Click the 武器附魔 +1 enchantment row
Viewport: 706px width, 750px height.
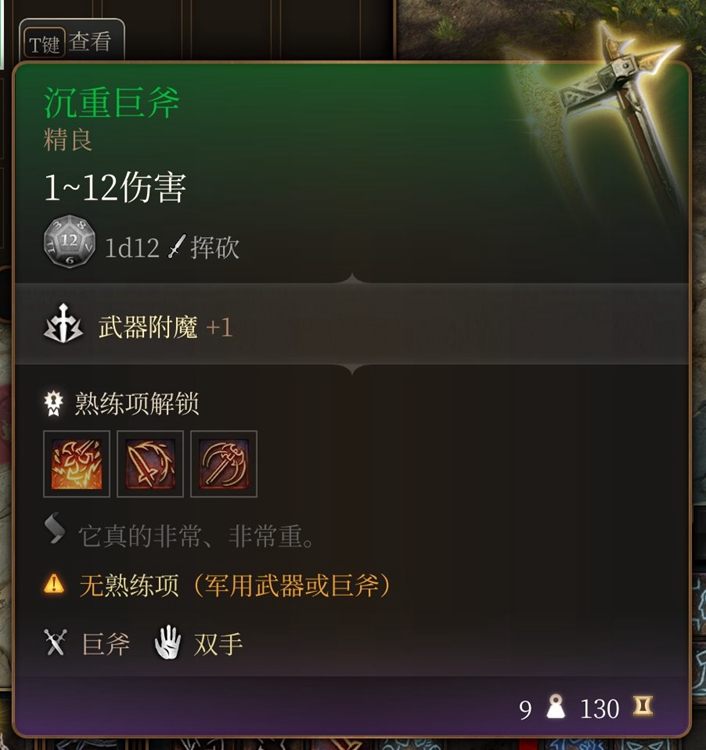point(352,324)
